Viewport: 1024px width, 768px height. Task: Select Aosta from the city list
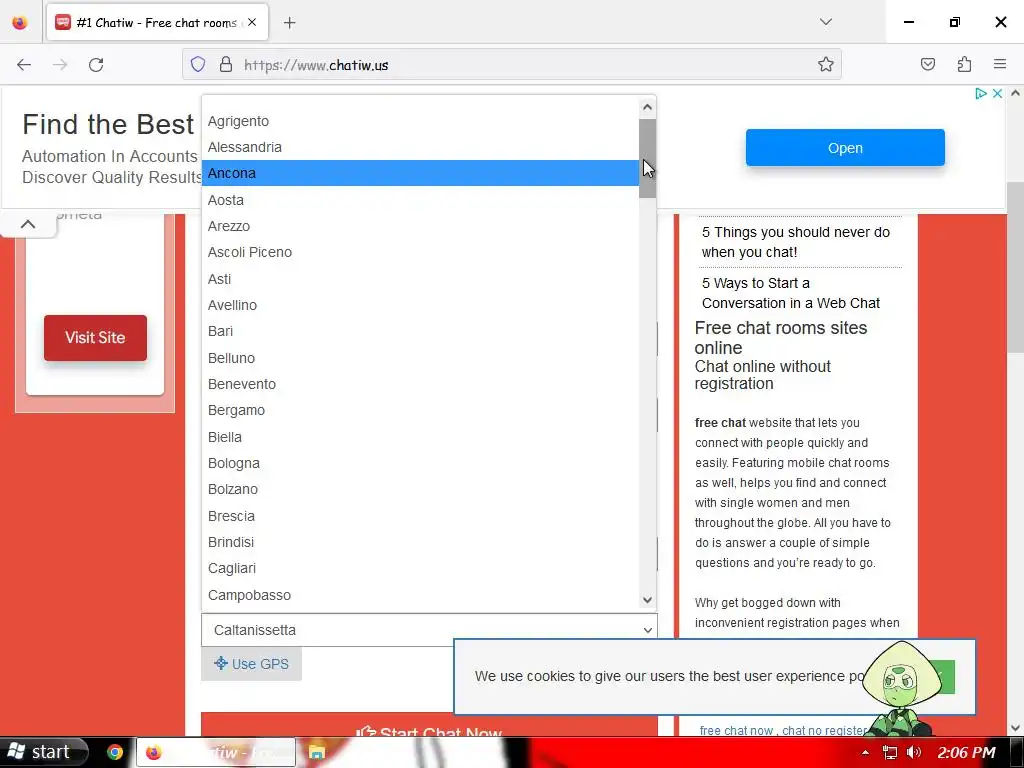421,200
